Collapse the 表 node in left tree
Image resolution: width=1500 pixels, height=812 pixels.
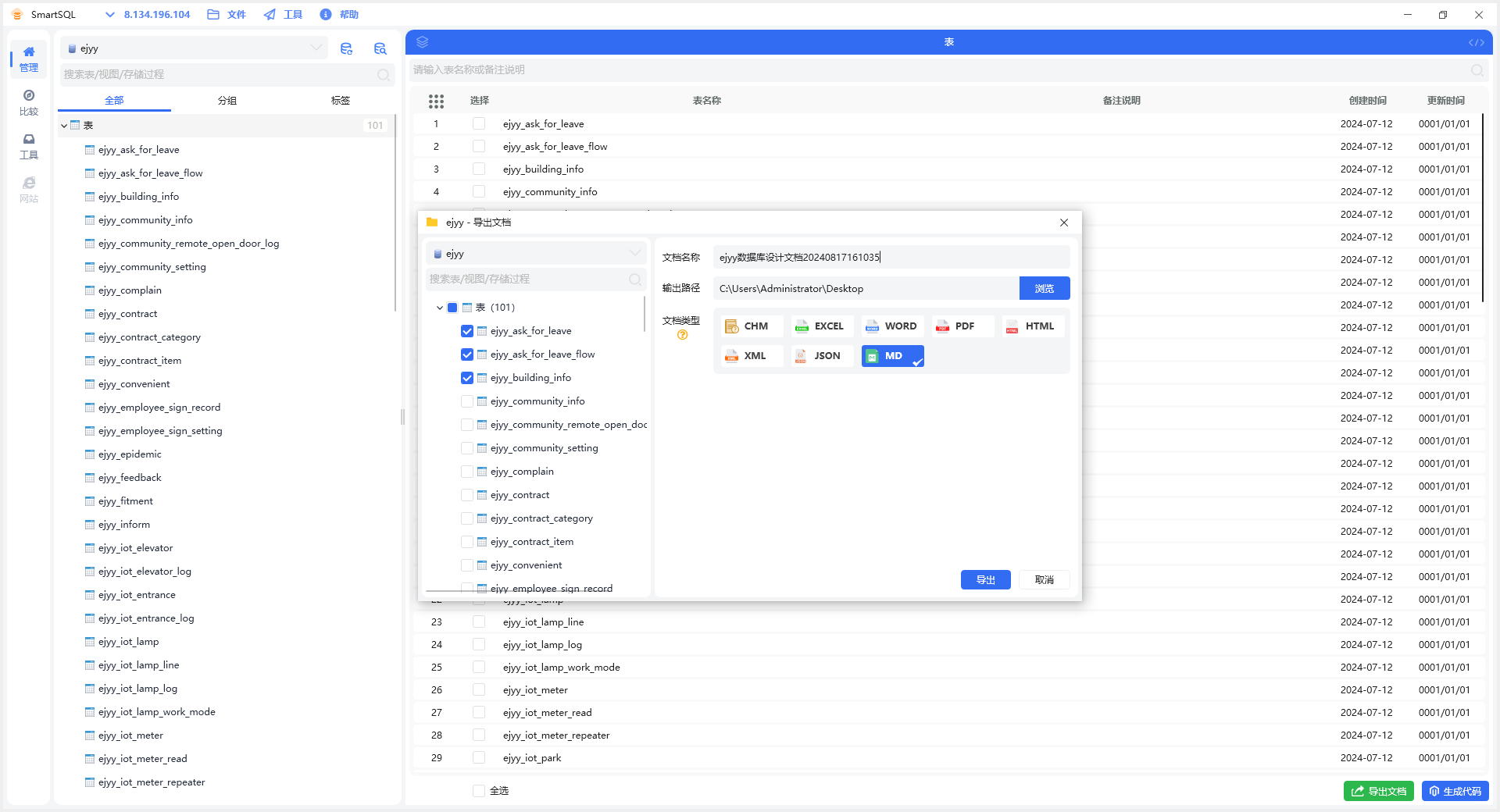click(64, 126)
